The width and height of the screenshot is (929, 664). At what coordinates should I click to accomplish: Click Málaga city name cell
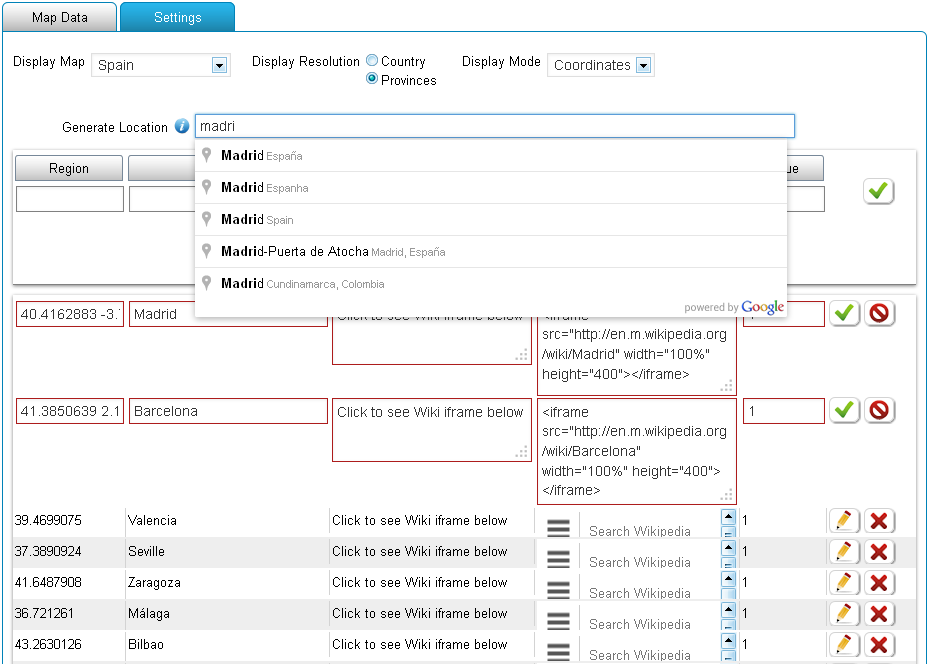(149, 613)
